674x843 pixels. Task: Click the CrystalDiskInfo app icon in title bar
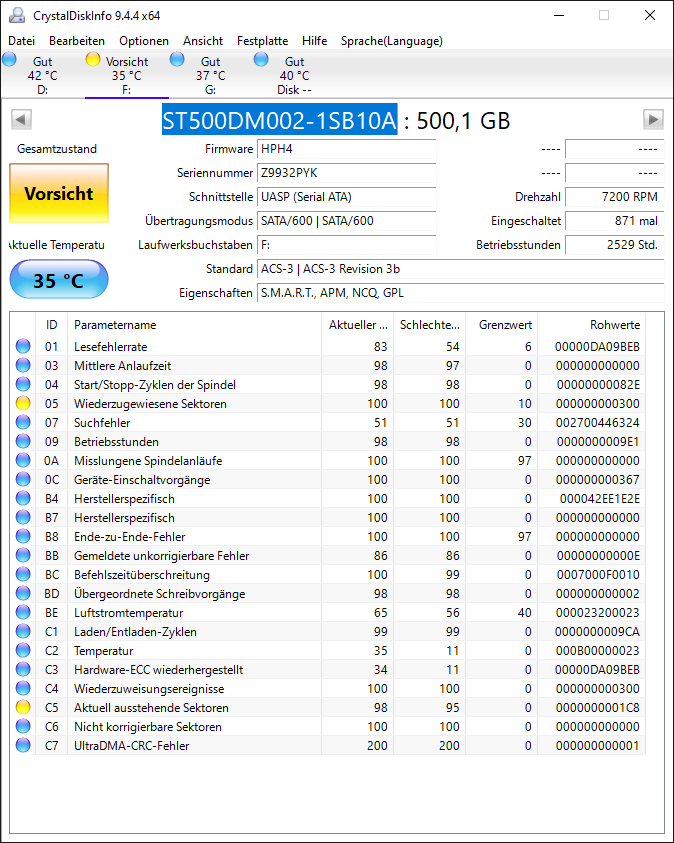[x=17, y=16]
